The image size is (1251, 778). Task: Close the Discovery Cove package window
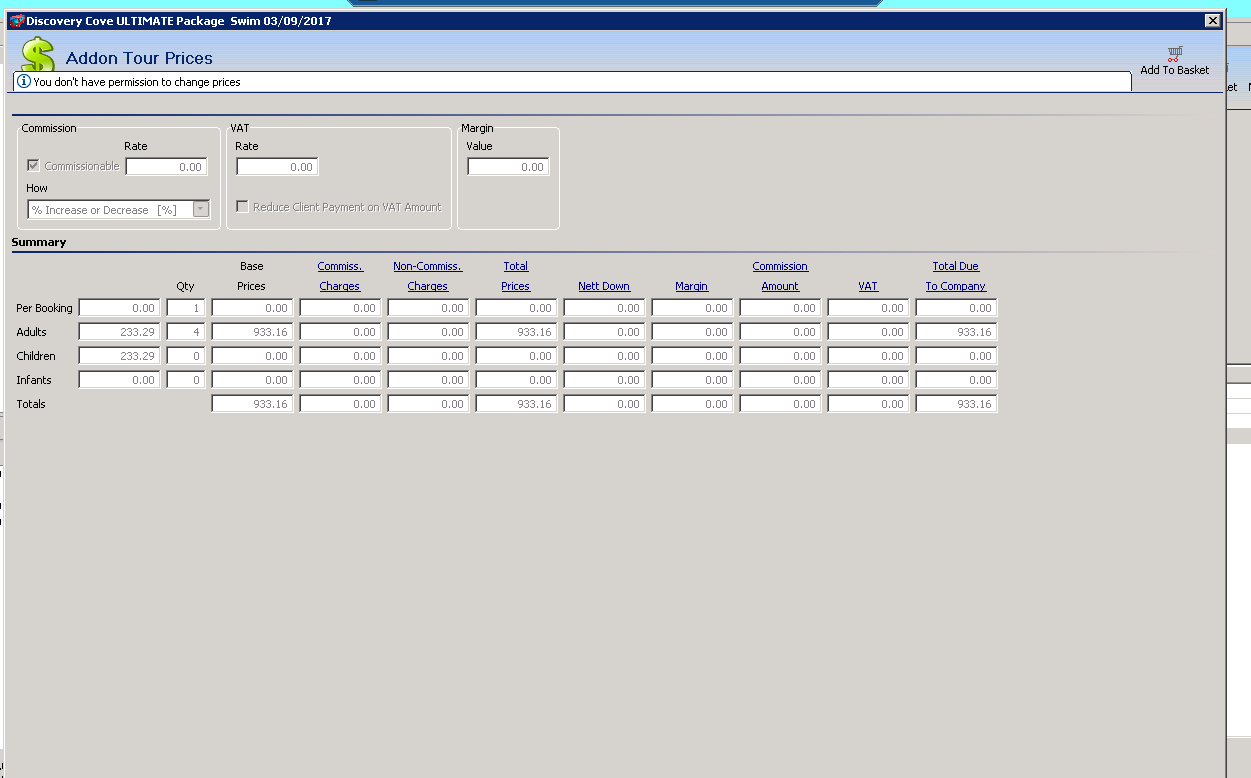coord(1212,20)
